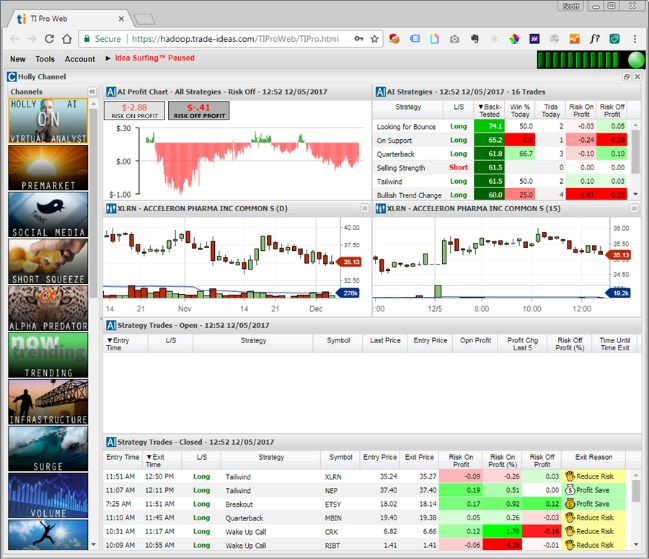Image resolution: width=649 pixels, height=559 pixels.
Task: Sort strategies by Back-Tested column
Action: click(489, 110)
